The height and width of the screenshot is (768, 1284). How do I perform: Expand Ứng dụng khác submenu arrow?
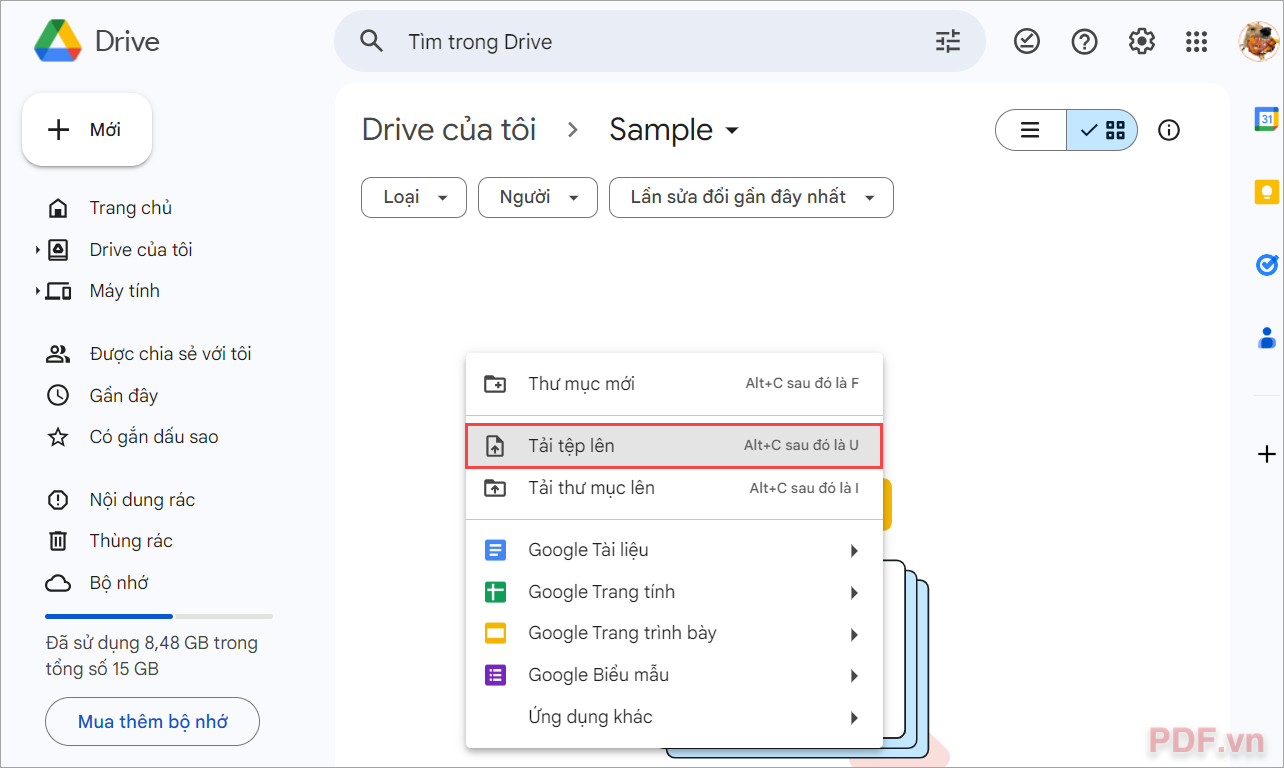coord(854,718)
